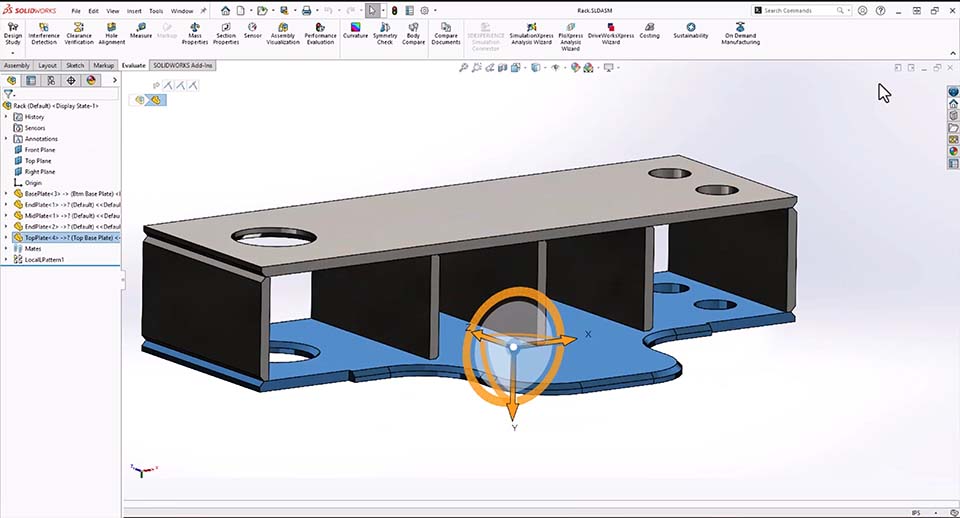Open the ConfigurationManager tab
Image resolution: width=960 pixels, height=518 pixels.
51,80
